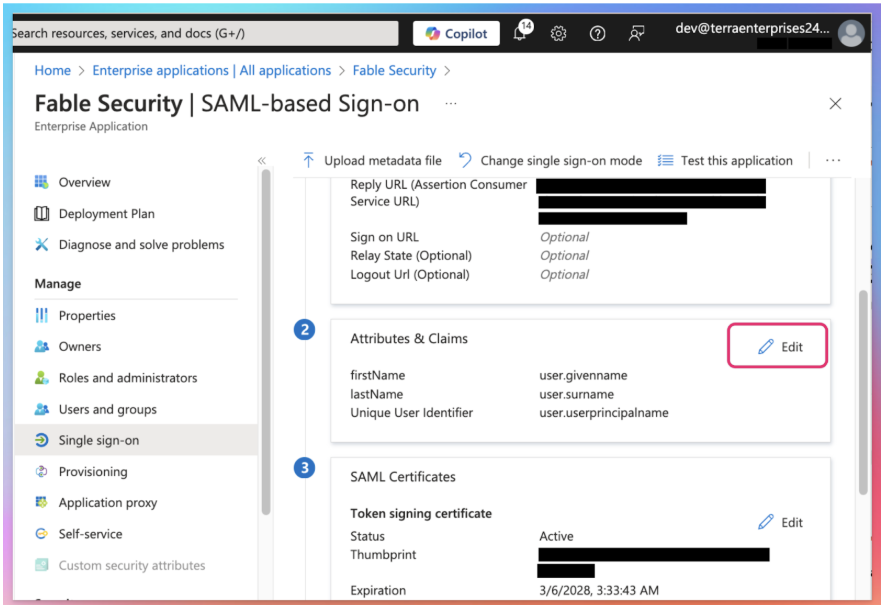Open the ellipsis next to page title
This screenshot has width=886, height=608.
pos(450,103)
